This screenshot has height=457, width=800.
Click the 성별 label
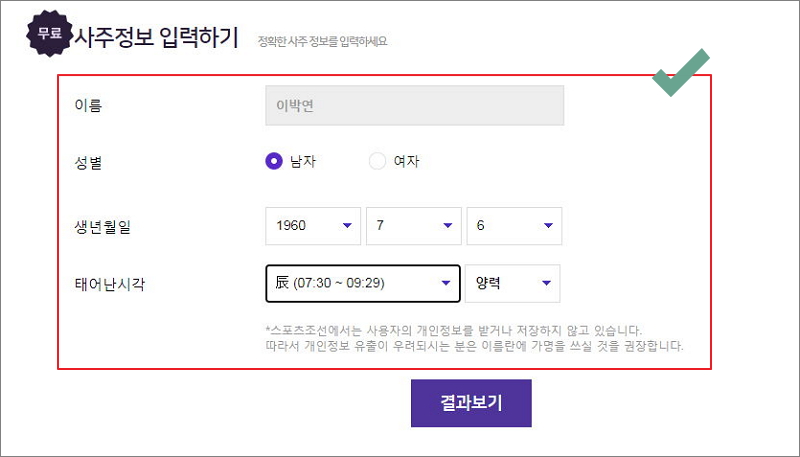click(88, 163)
